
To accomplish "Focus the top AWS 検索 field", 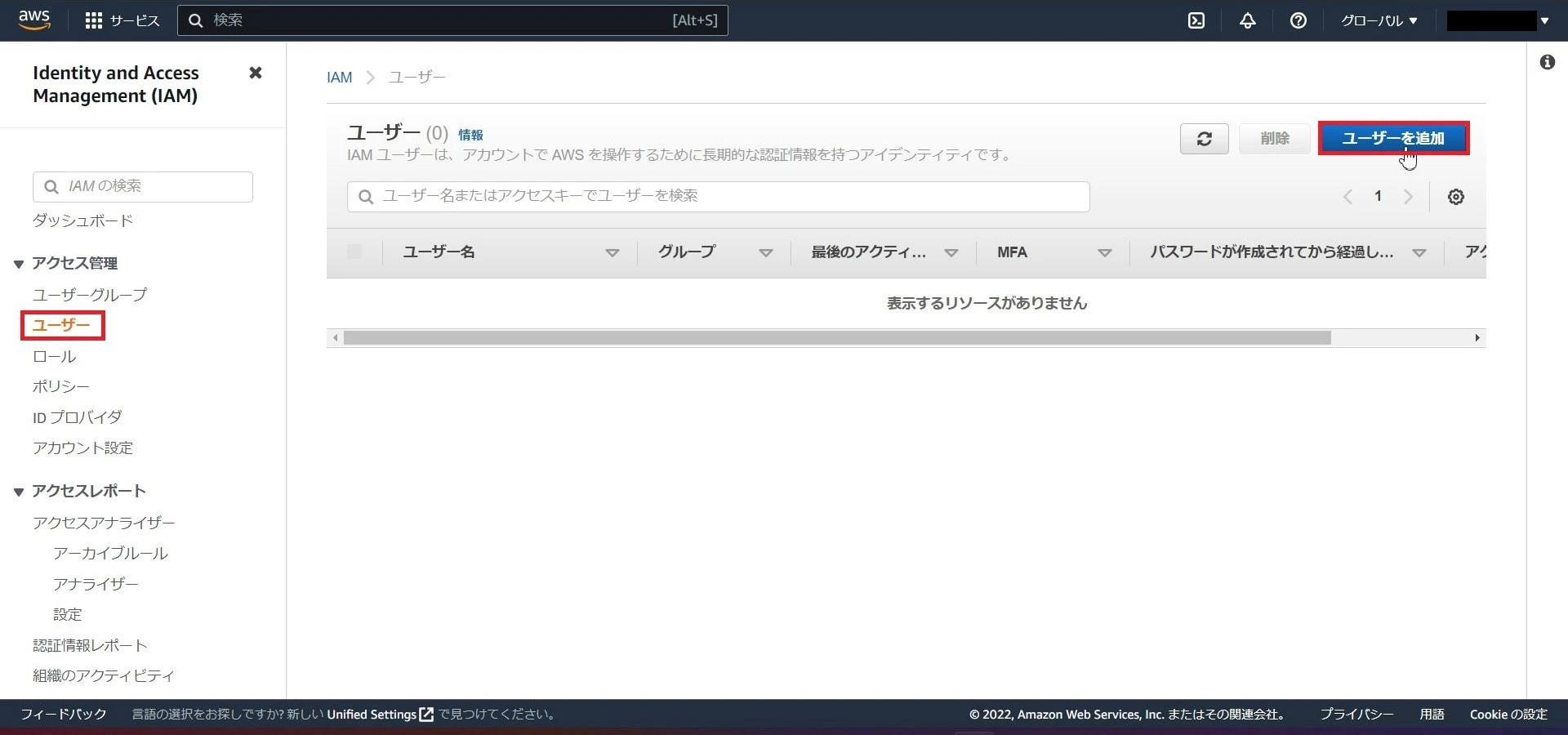I will [452, 20].
